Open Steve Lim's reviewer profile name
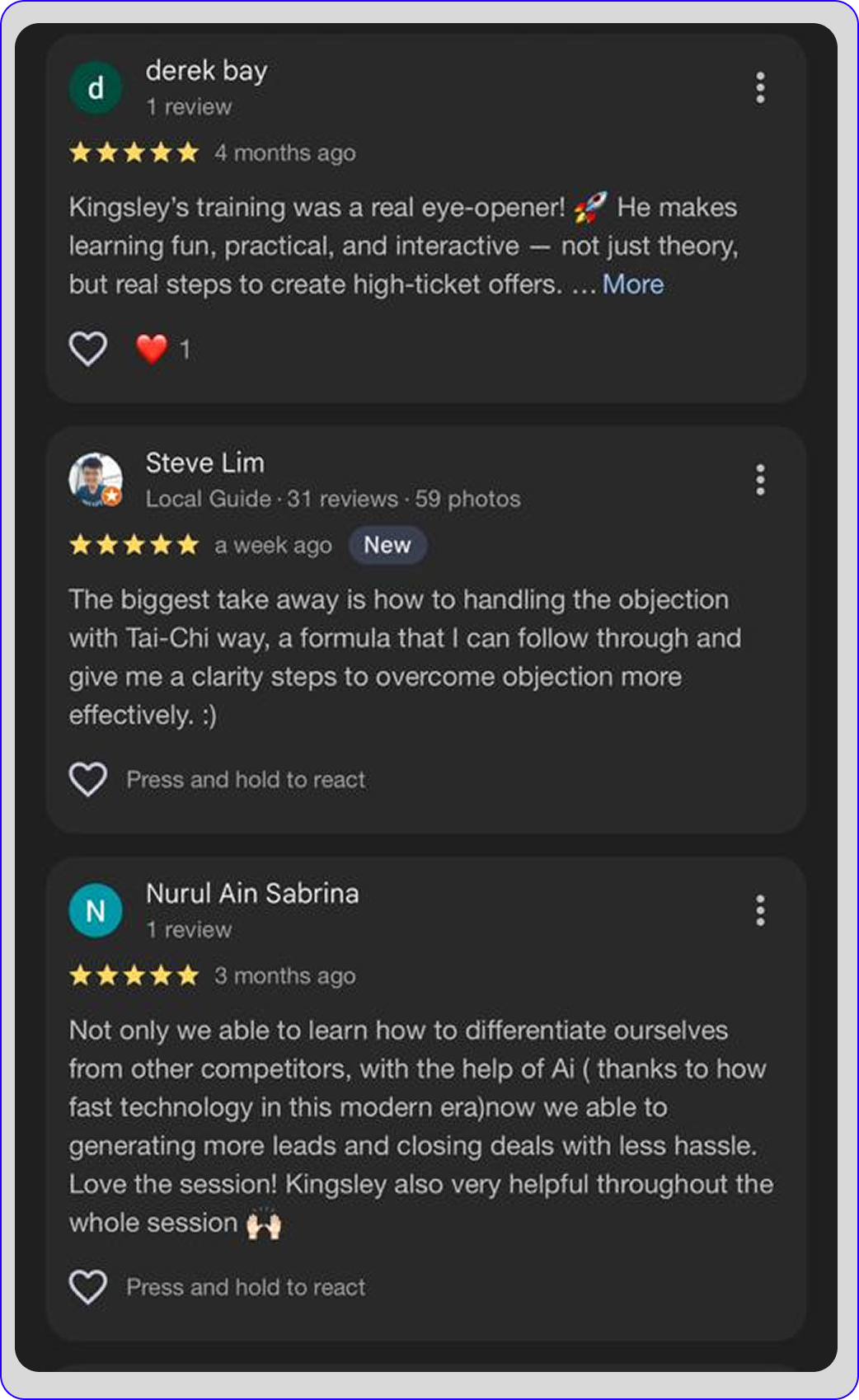Screen dimensions: 859x1400 pos(205,463)
